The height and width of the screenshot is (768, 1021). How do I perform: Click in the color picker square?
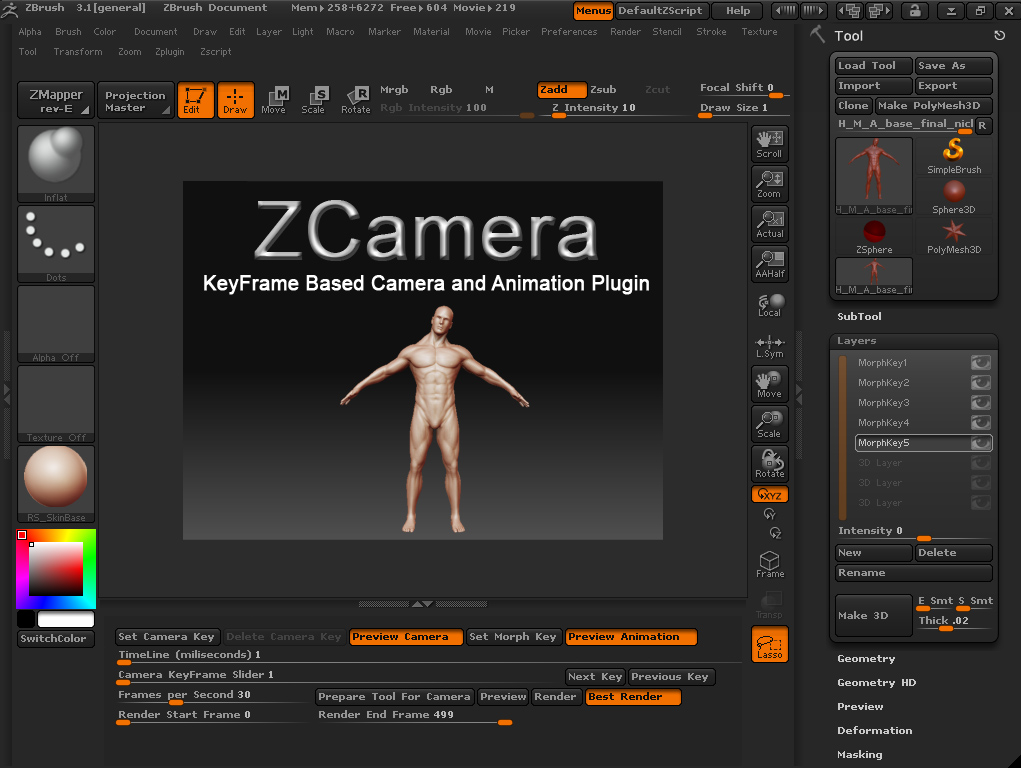56,569
